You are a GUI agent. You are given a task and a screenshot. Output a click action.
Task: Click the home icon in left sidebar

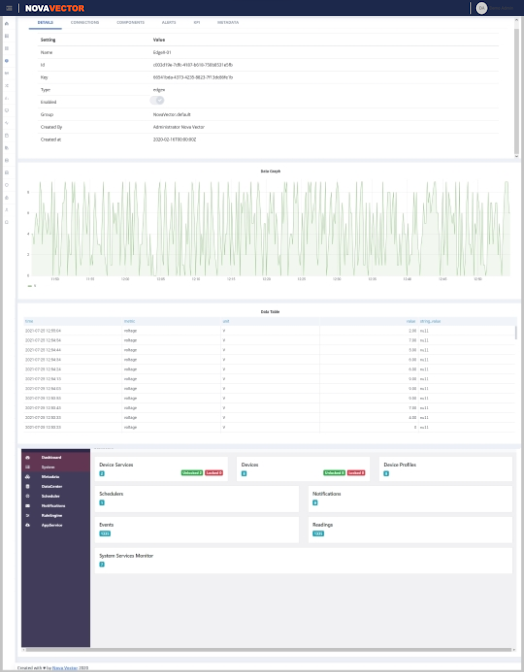pyautogui.click(x=6, y=24)
